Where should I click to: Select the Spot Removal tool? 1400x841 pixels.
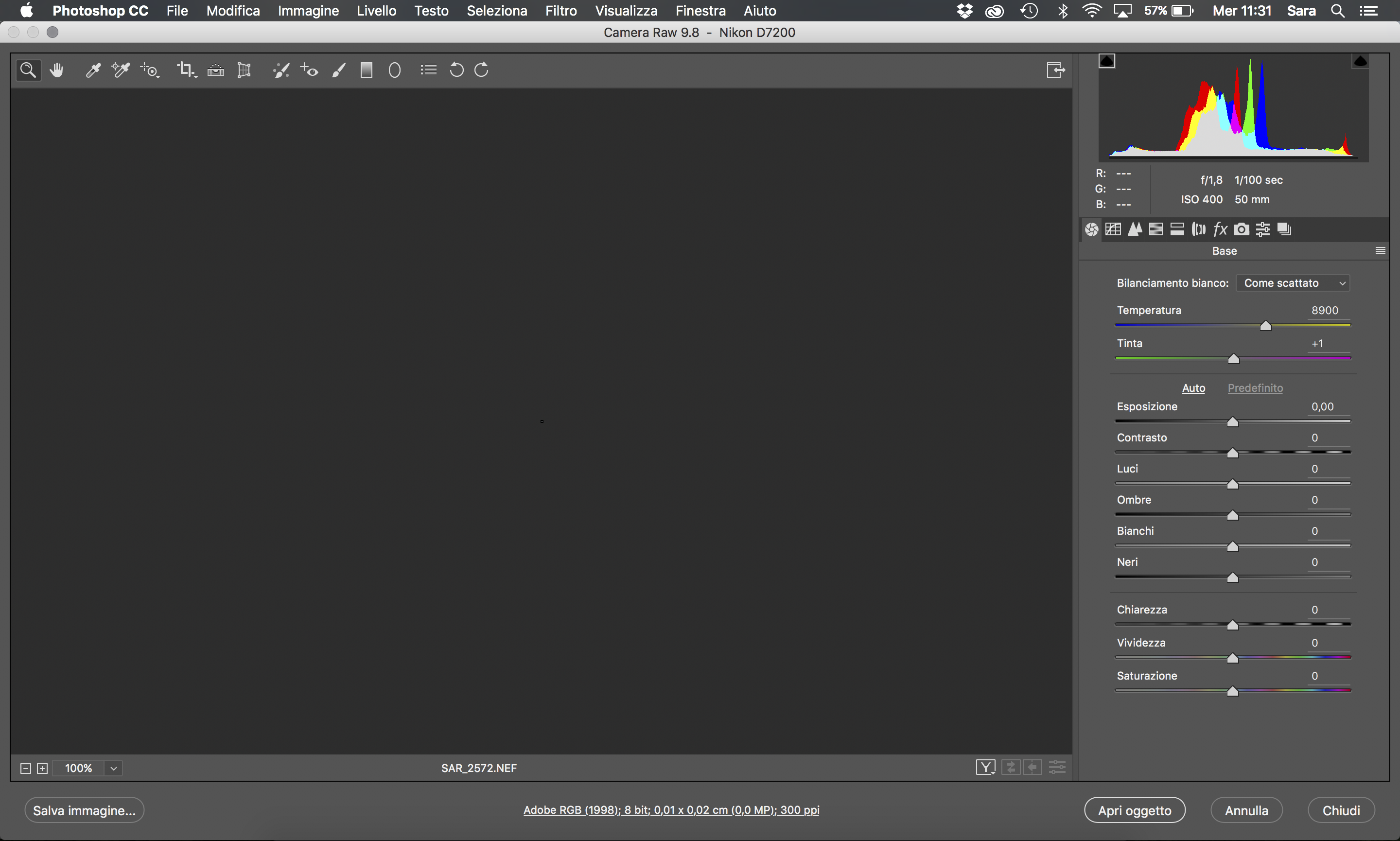(x=281, y=70)
